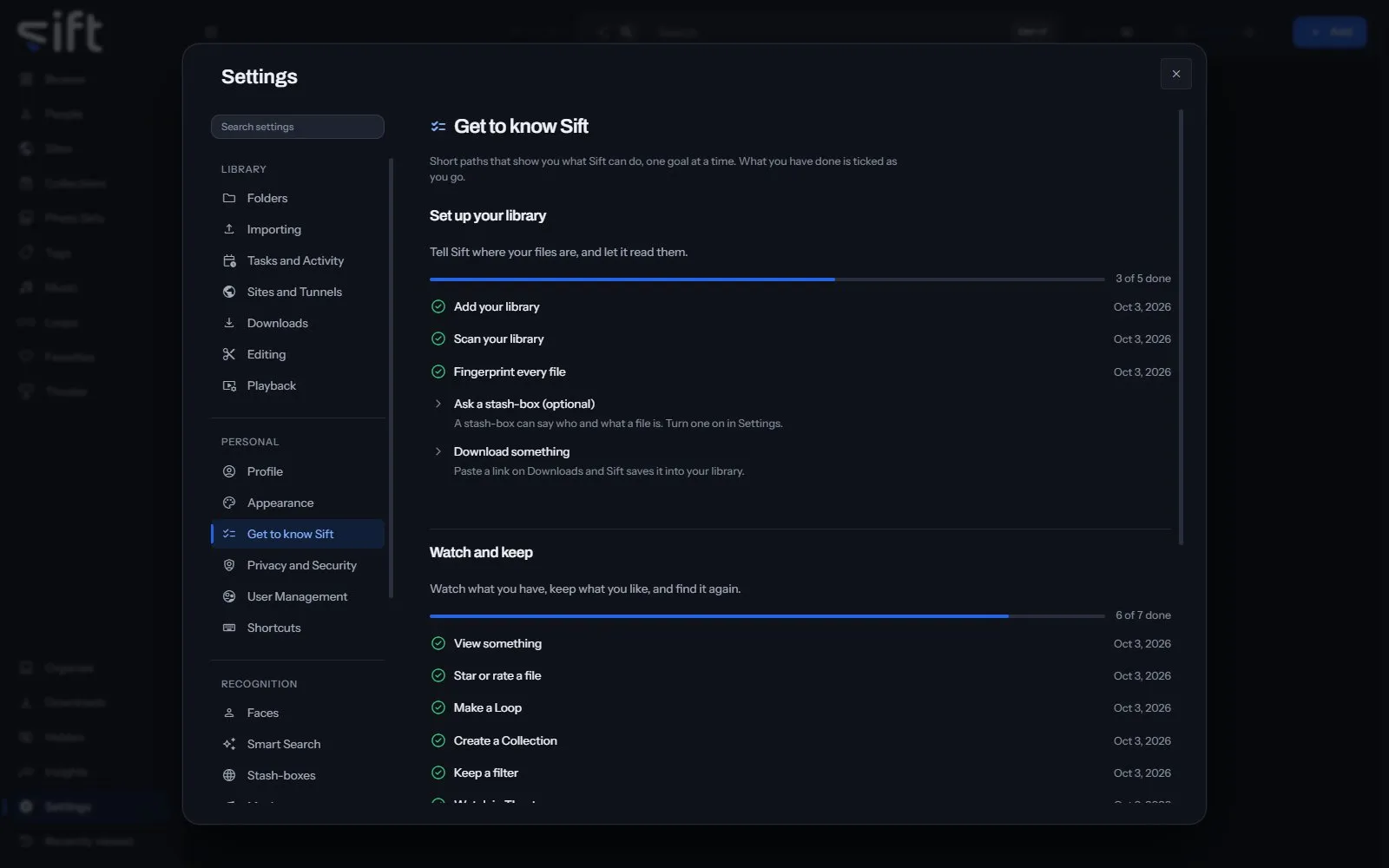Click the Privacy and Security shield icon
Screen dimensions: 1389x868
click(x=229, y=565)
